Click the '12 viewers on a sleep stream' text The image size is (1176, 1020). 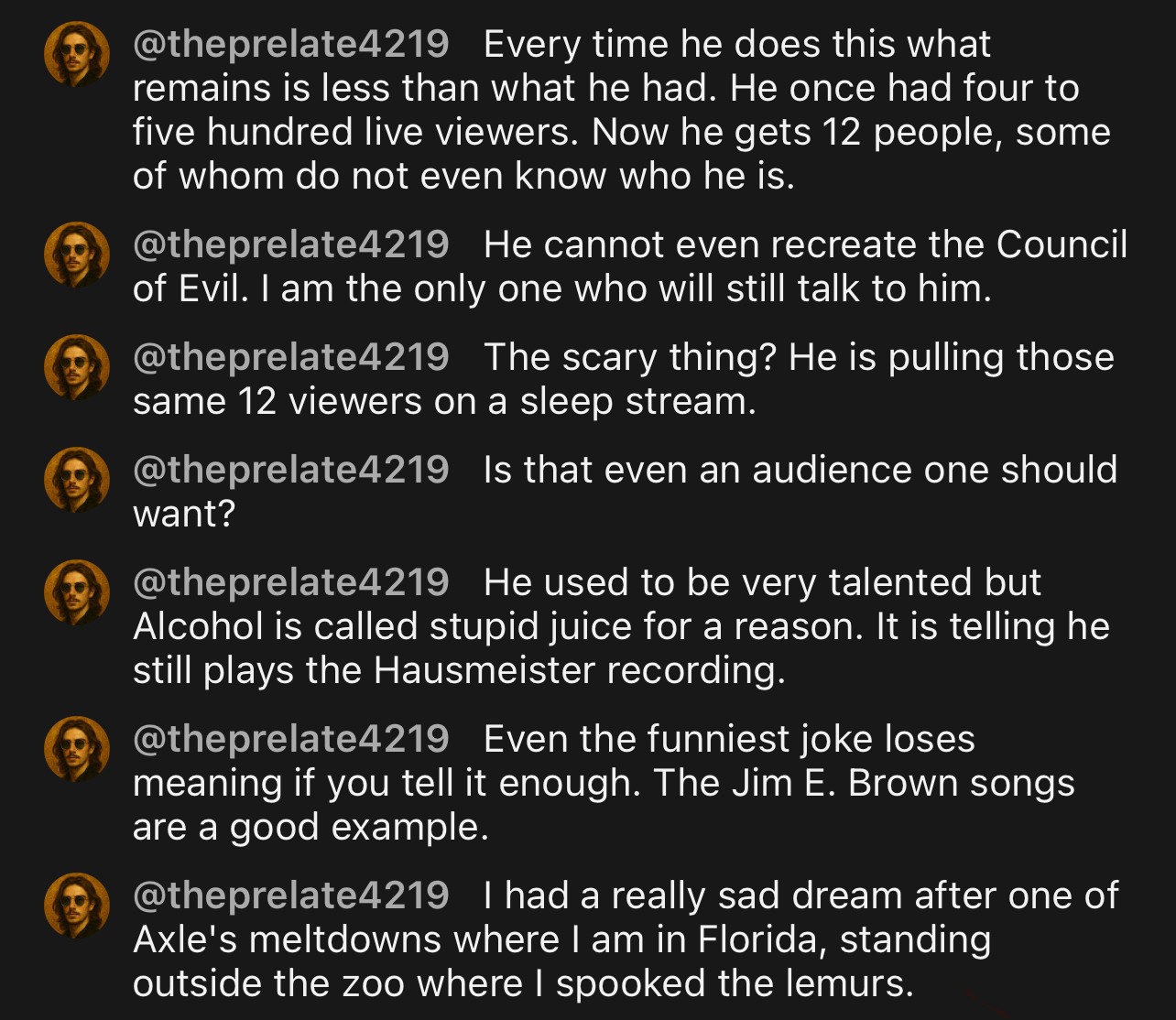click(444, 401)
